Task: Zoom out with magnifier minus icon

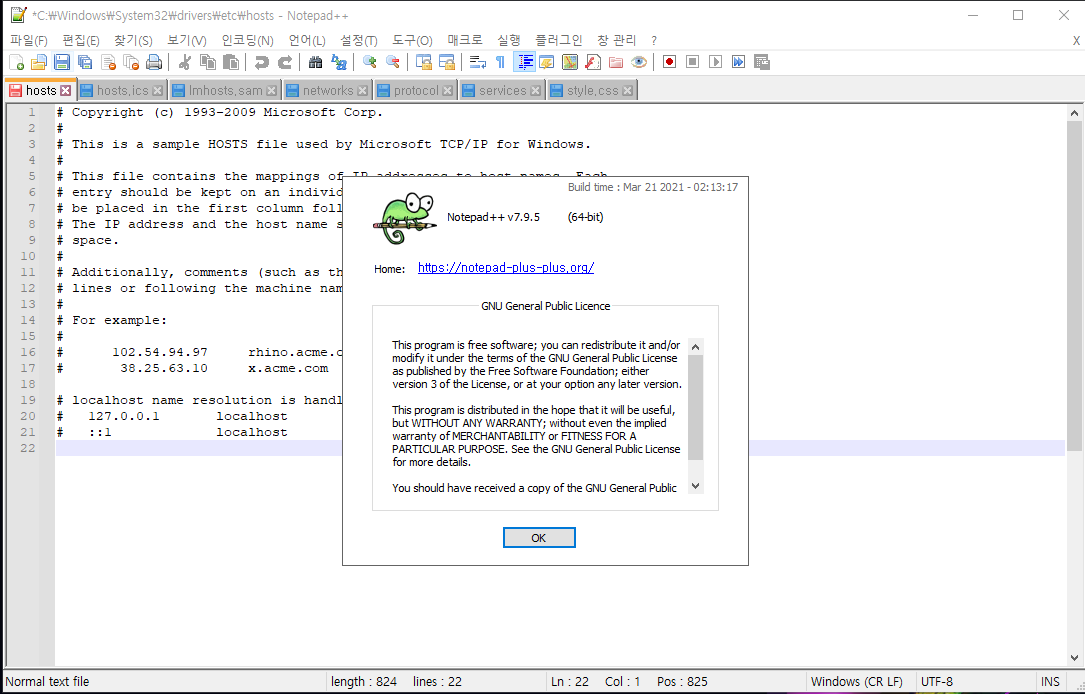Action: pyautogui.click(x=392, y=62)
